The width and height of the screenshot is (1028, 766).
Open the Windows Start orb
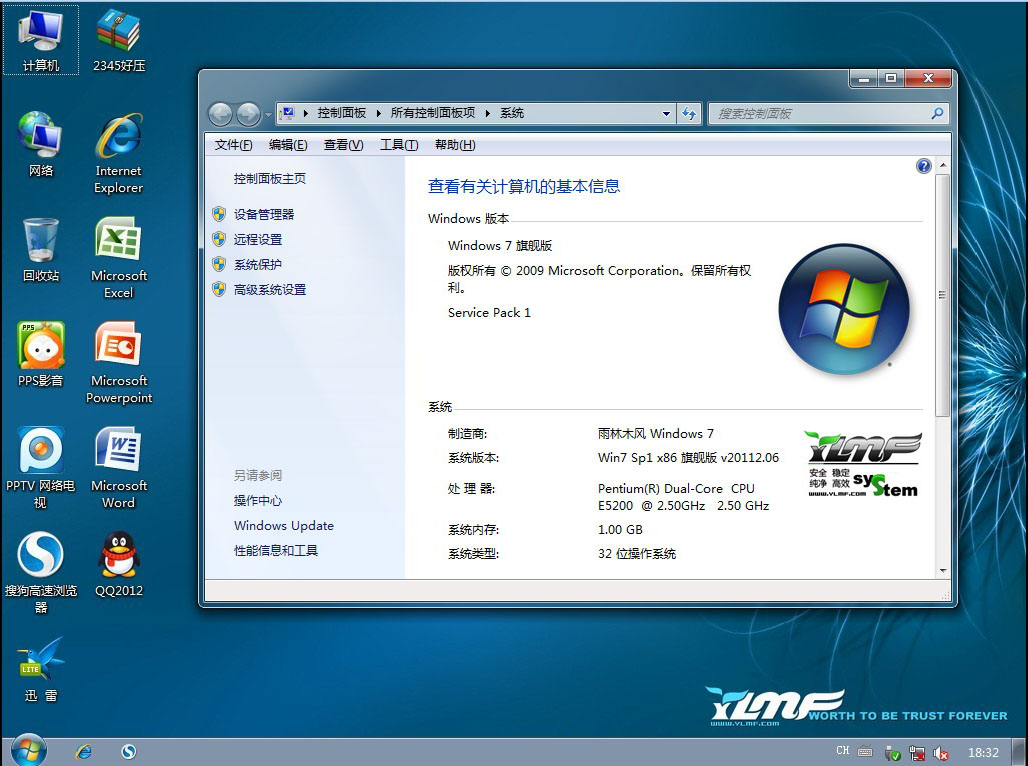coord(28,750)
